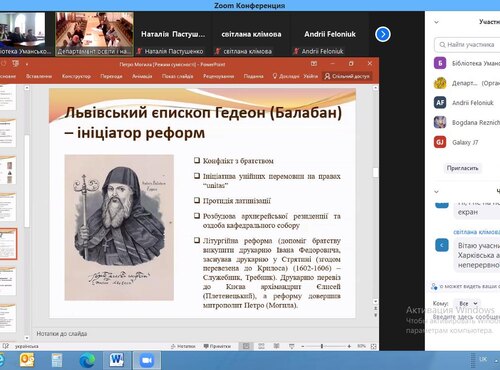Open the Конструктор ribbon tab
Image resolution: width=500 pixels, height=370 pixels.
pyautogui.click(x=76, y=76)
